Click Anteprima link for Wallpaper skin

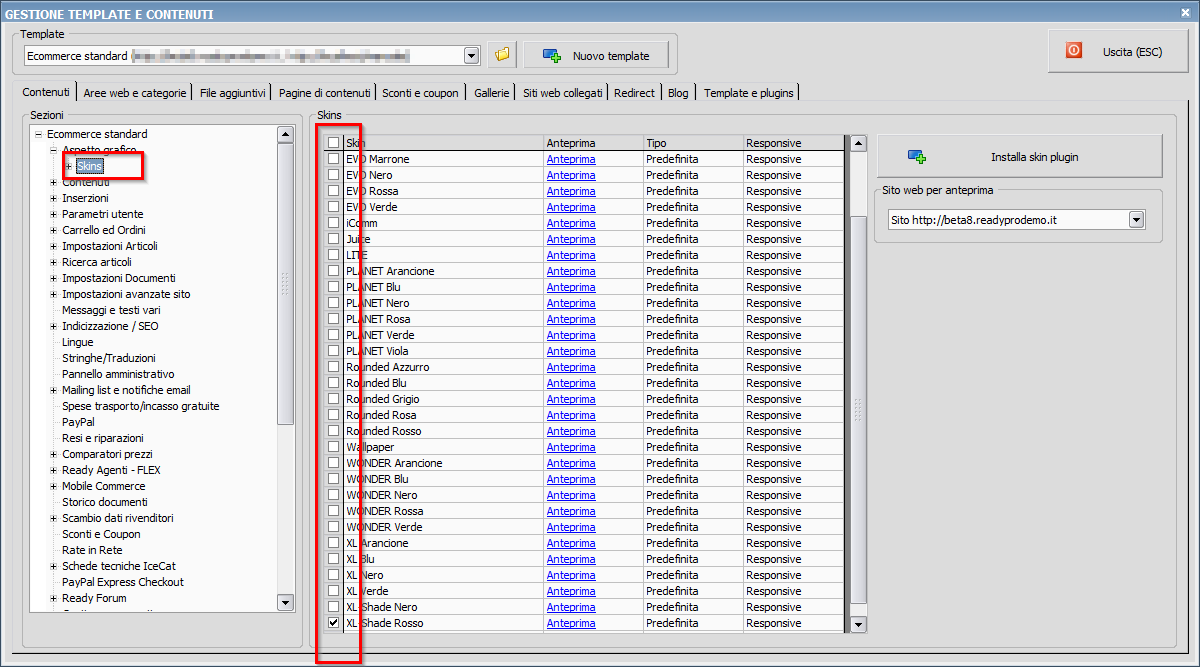pos(570,447)
